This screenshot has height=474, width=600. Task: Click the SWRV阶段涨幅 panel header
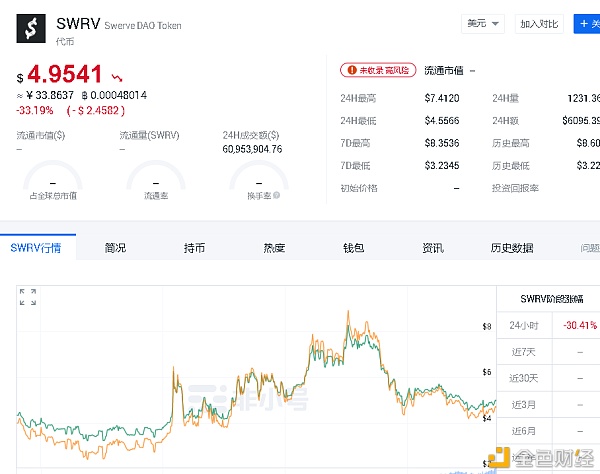[x=552, y=299]
